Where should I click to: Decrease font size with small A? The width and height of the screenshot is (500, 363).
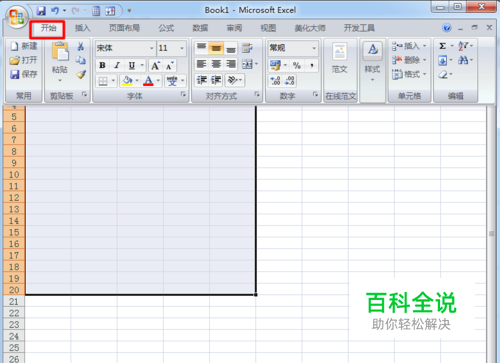click(169, 66)
